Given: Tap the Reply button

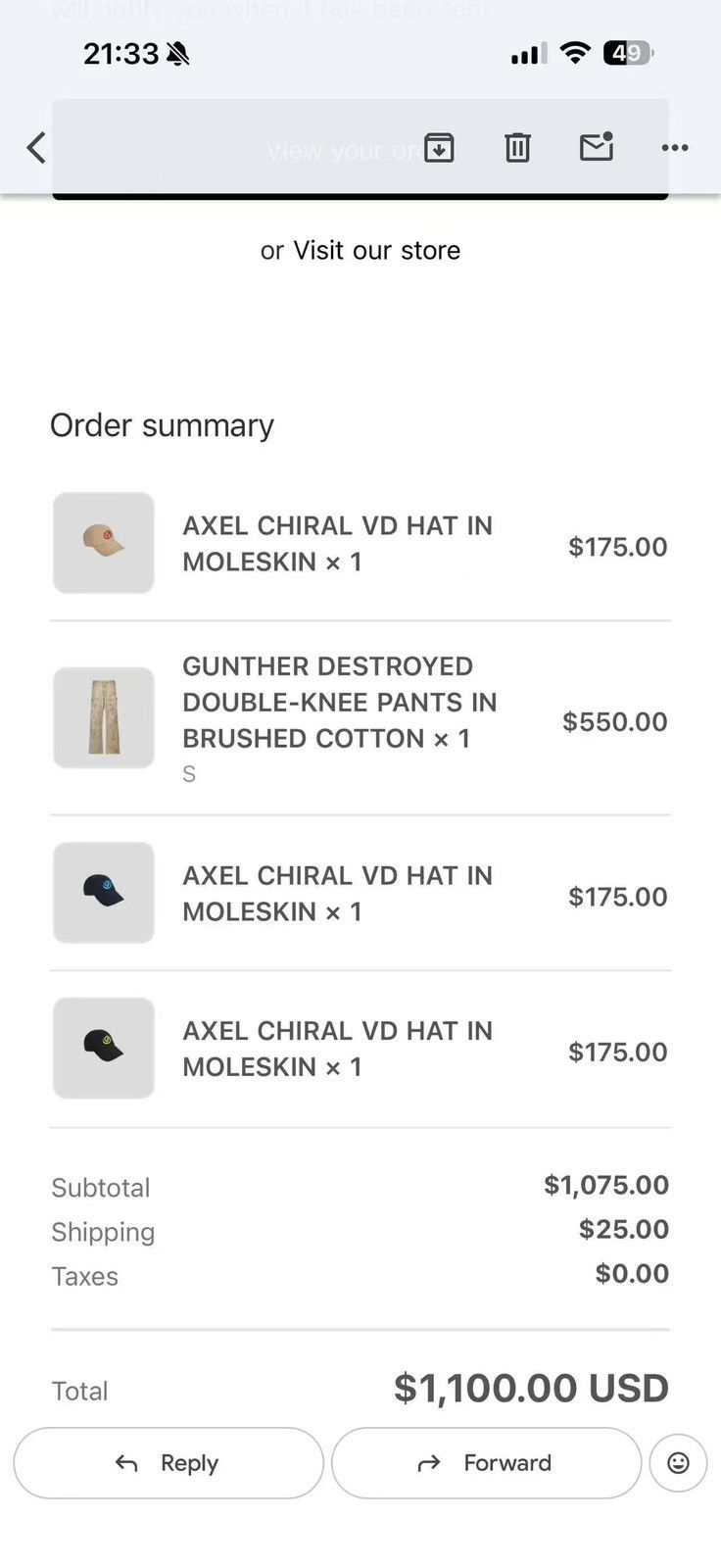Looking at the screenshot, I should (168, 1463).
